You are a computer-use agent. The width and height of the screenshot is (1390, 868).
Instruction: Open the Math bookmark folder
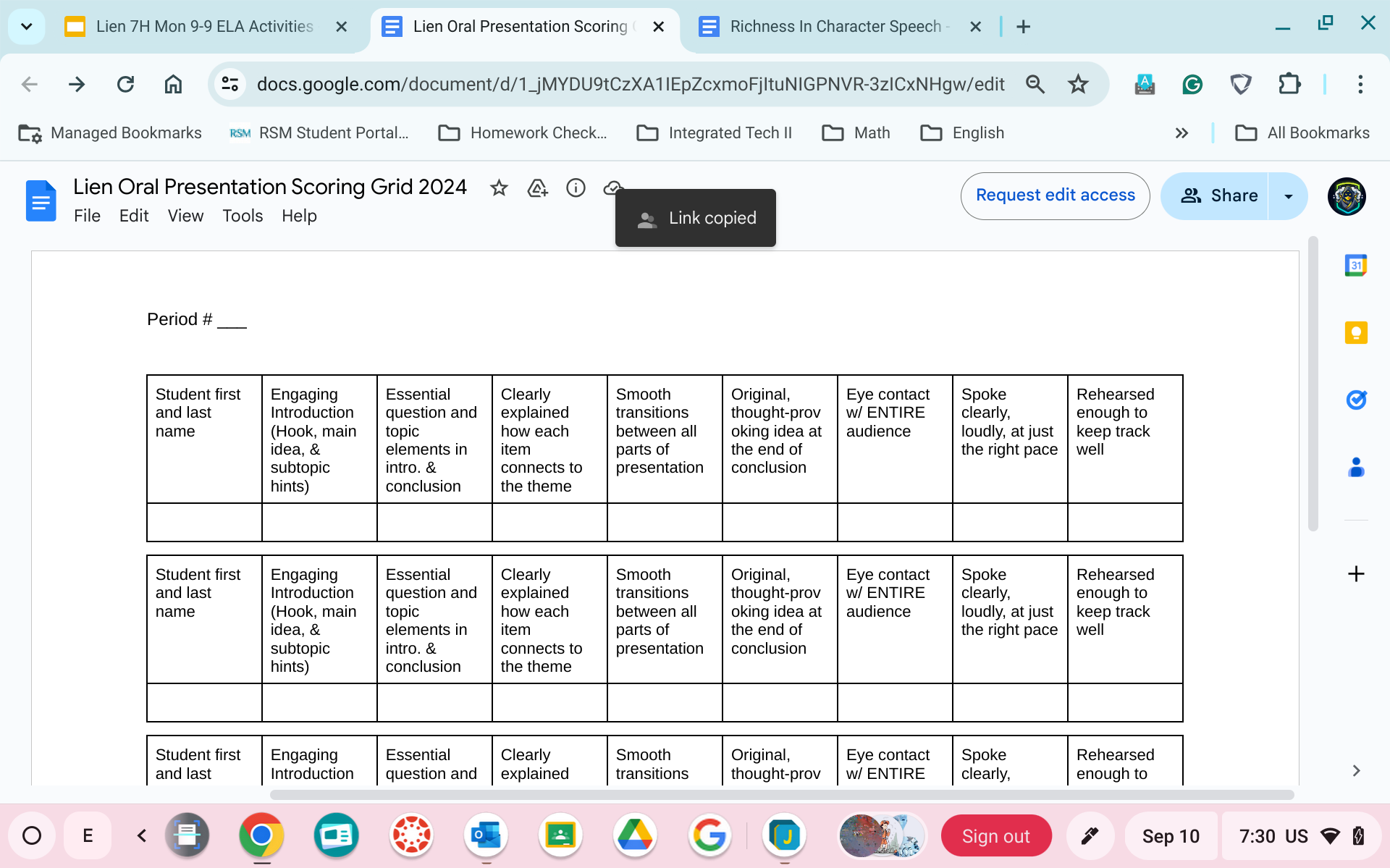856,133
